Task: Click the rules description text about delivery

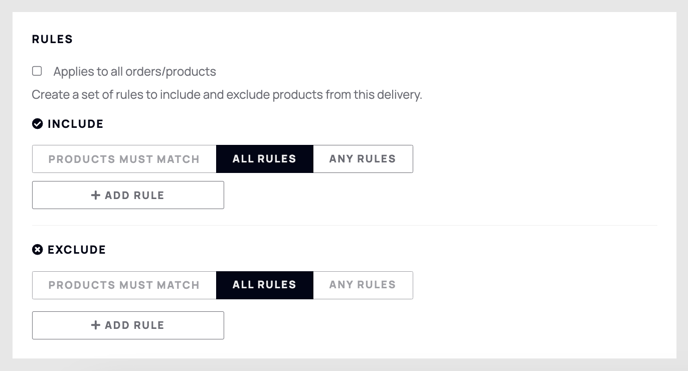Action: point(227,95)
